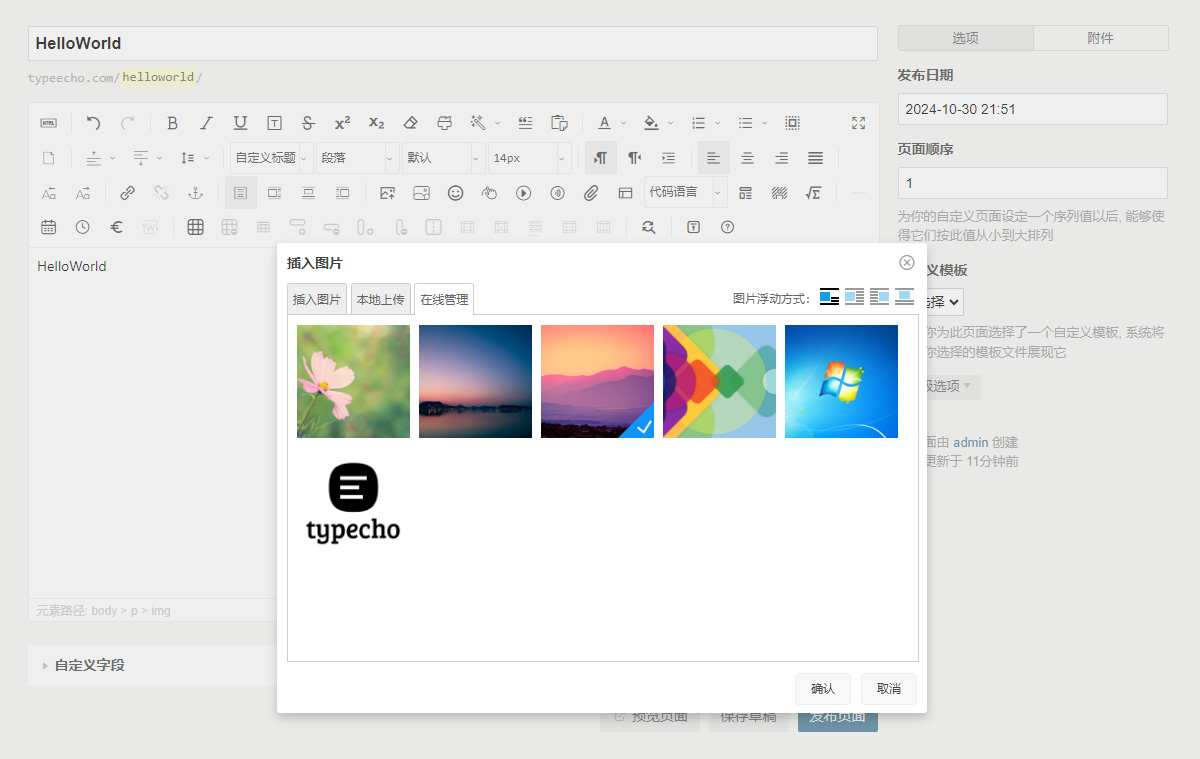Clear formatting with the eraser icon
The width and height of the screenshot is (1200, 759).
pos(410,123)
